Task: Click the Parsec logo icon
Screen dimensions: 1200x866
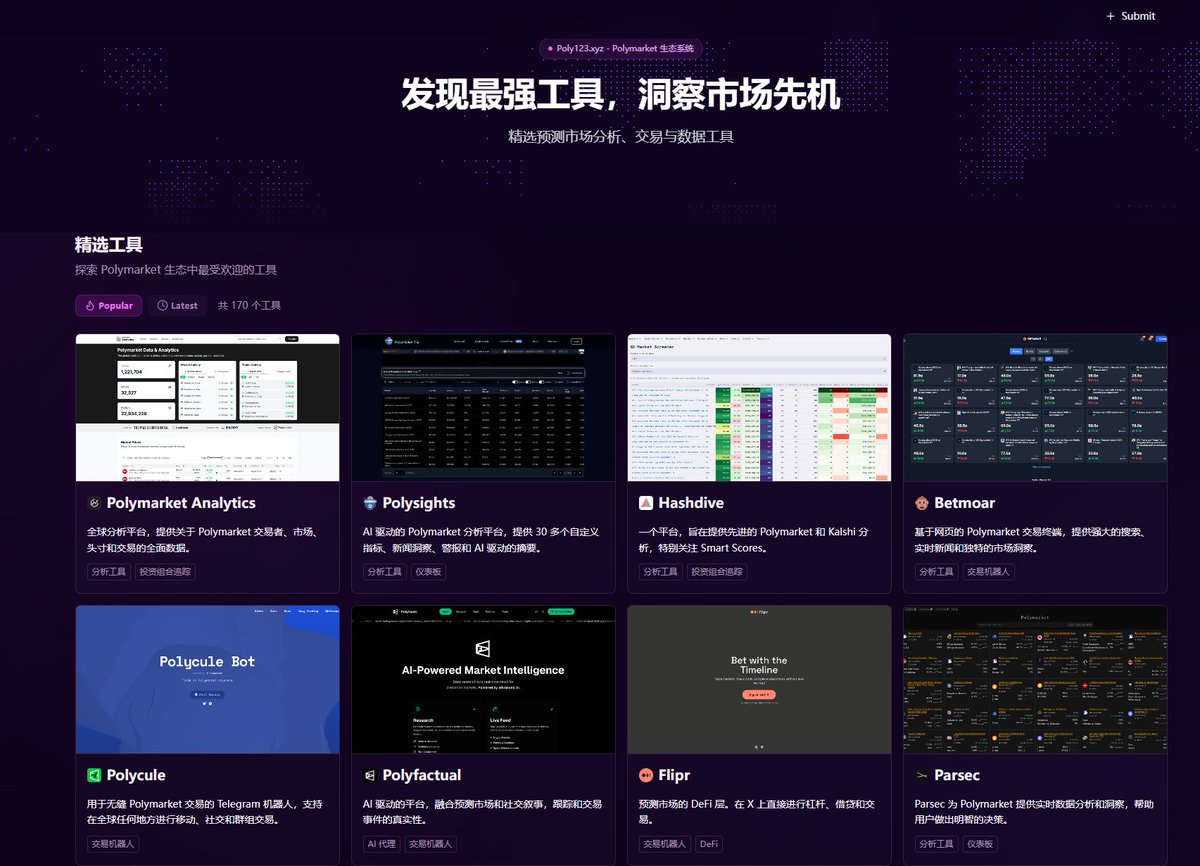Action: pos(922,775)
